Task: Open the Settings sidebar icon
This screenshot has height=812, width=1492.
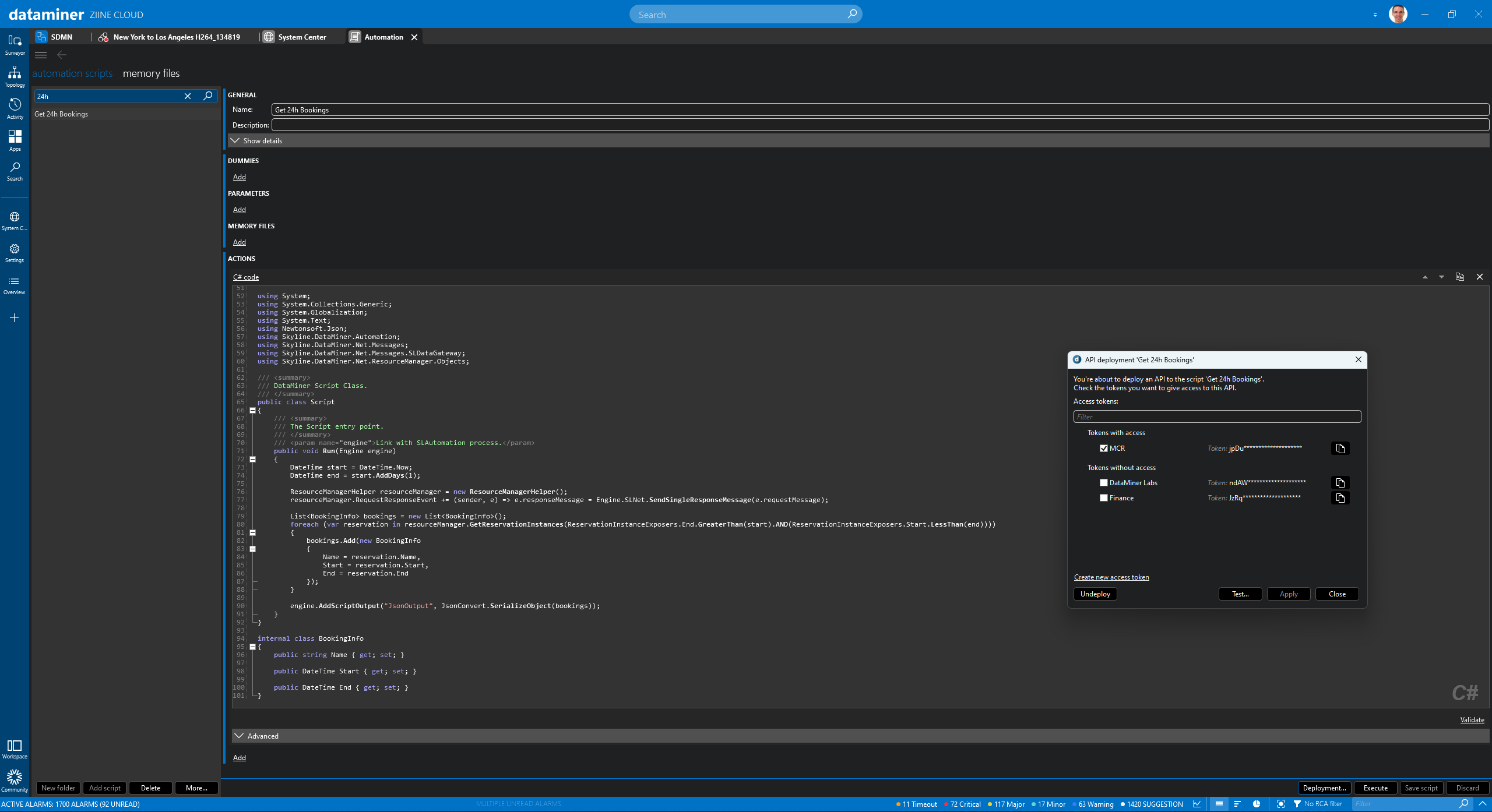Action: pos(15,253)
